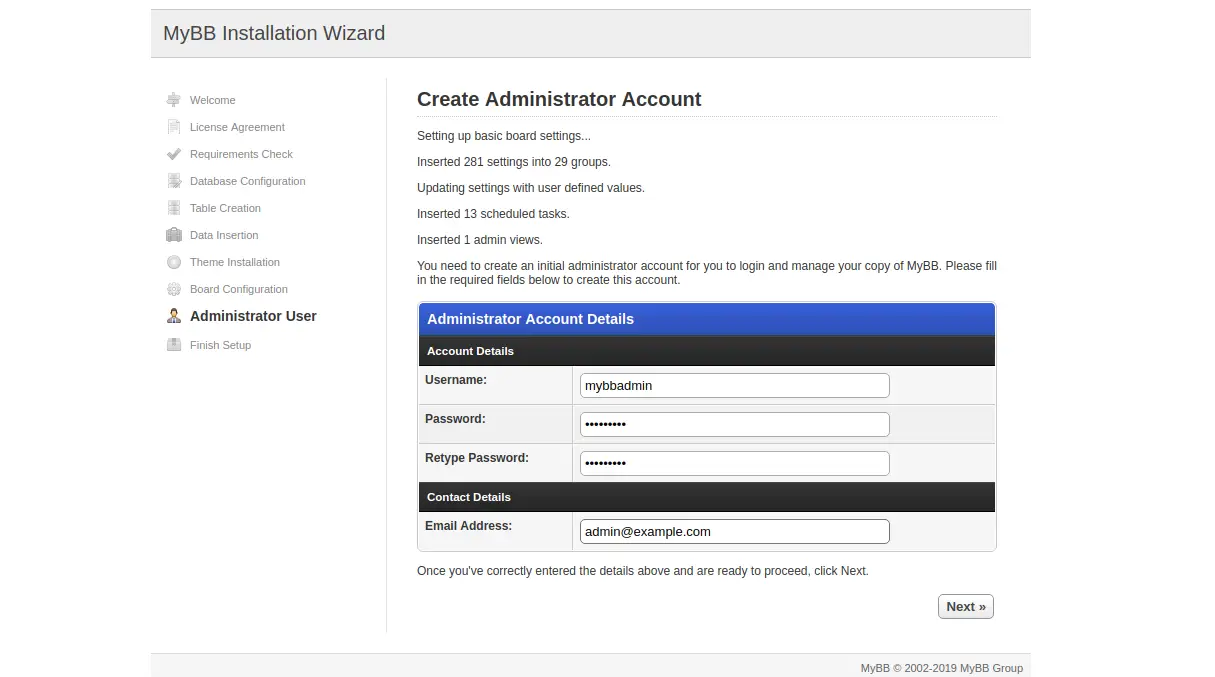Click the Create Administrator Account heading
1215x677 pixels.
(x=559, y=99)
